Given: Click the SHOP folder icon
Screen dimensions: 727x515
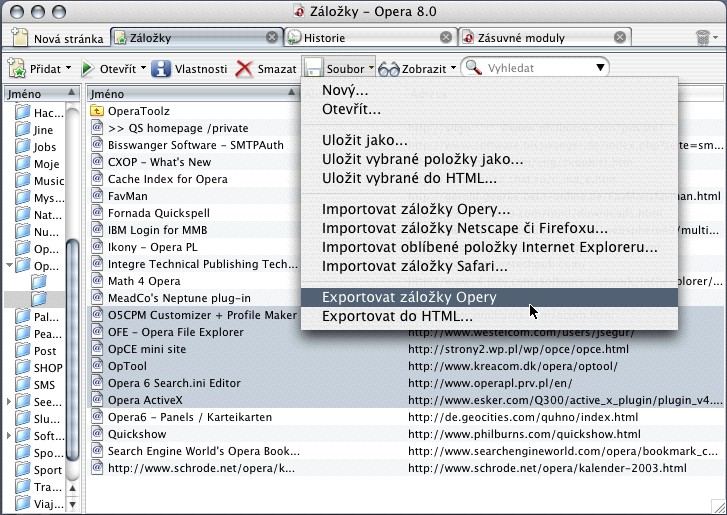Looking at the screenshot, I should click(x=22, y=367).
